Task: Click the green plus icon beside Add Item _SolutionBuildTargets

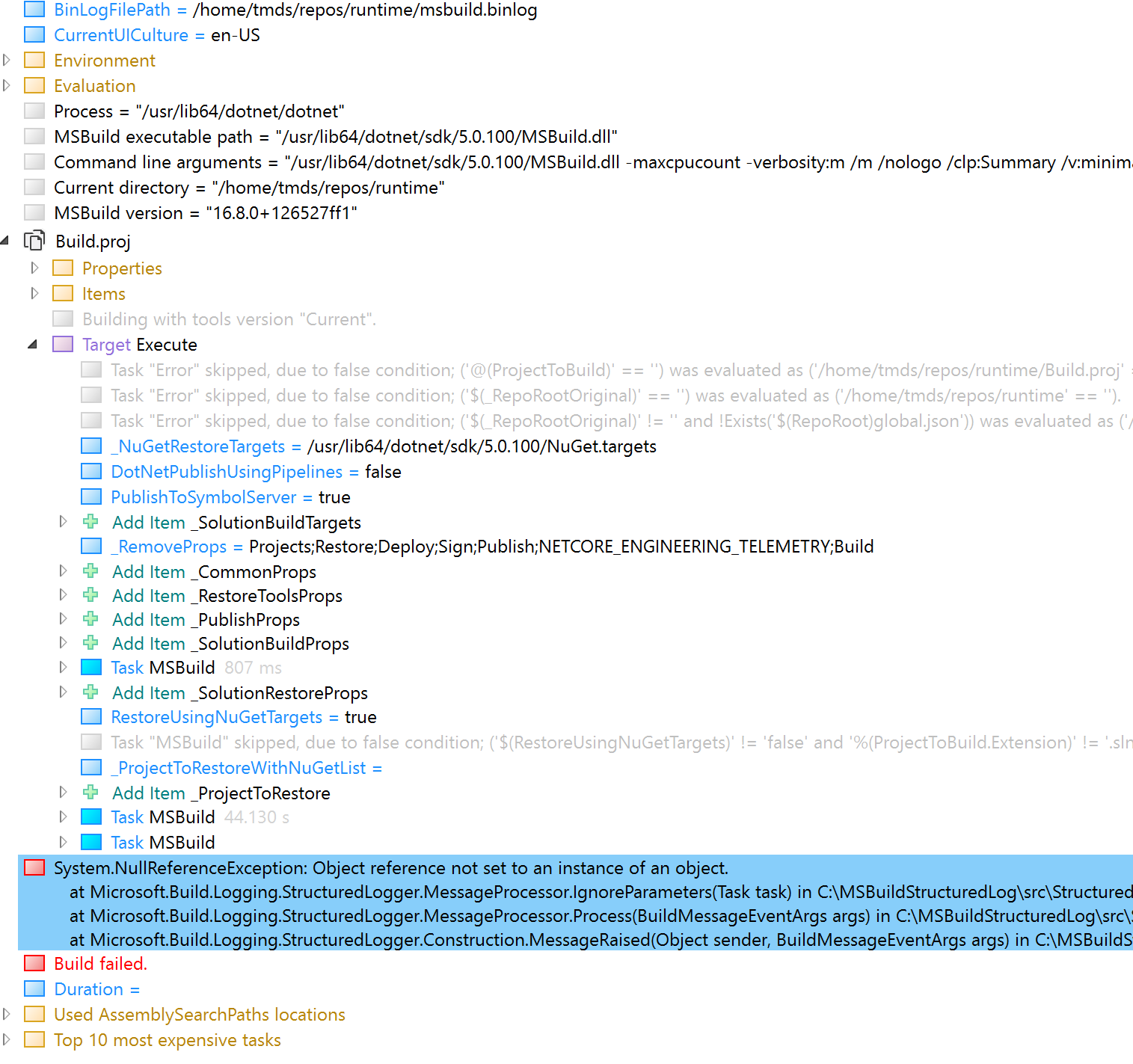Action: point(90,521)
